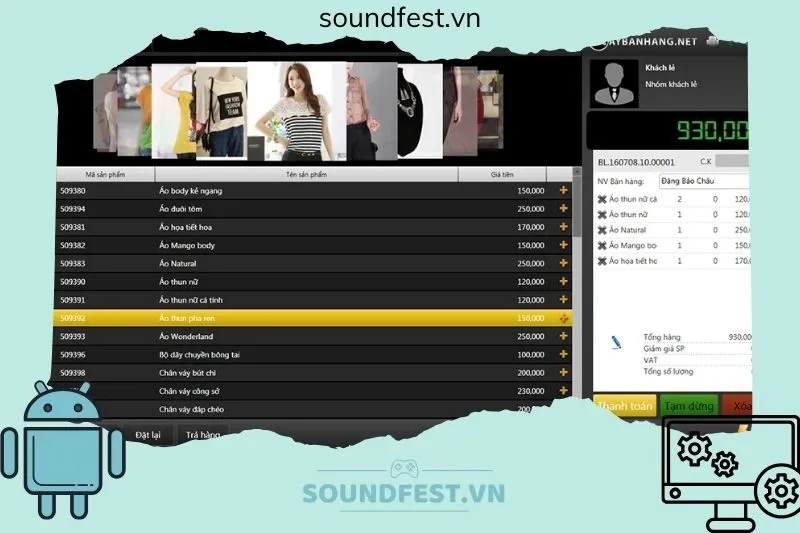Click the pencil edit note icon

coord(615,342)
